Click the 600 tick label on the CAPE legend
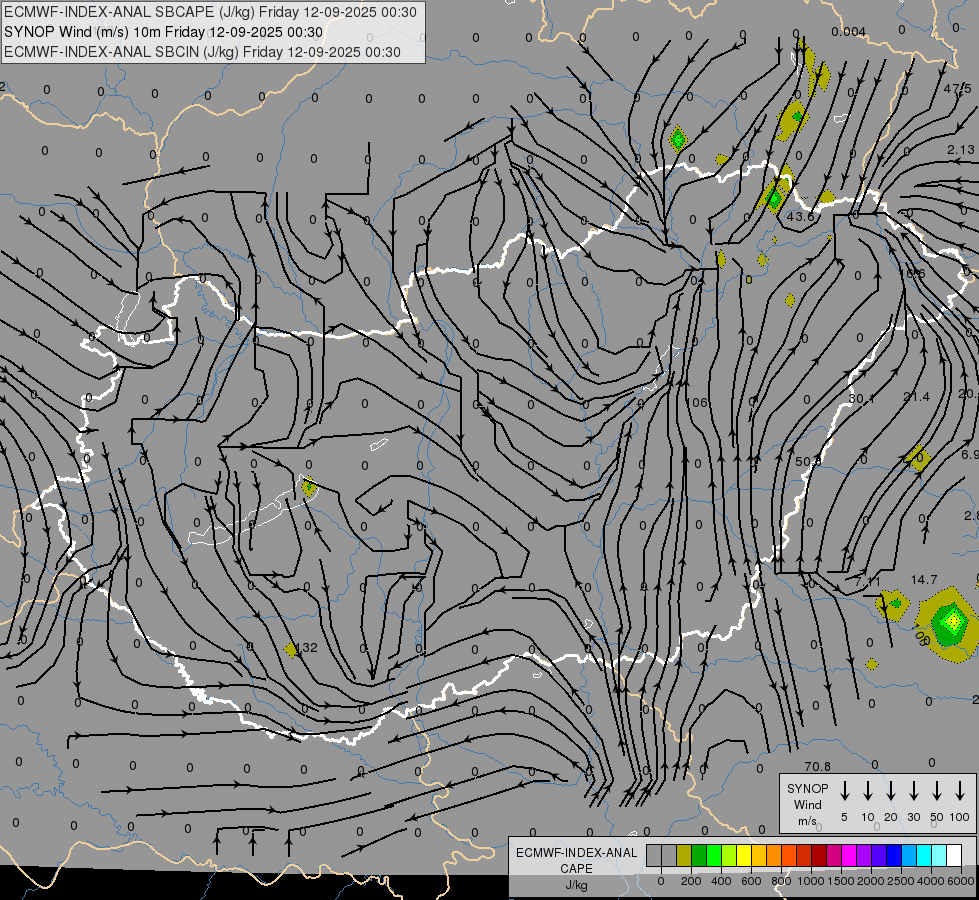This screenshot has height=900, width=979. point(751,881)
